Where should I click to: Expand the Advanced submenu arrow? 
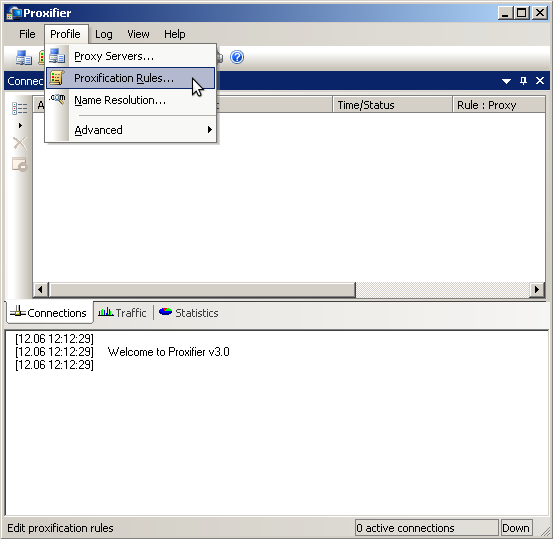click(x=210, y=129)
